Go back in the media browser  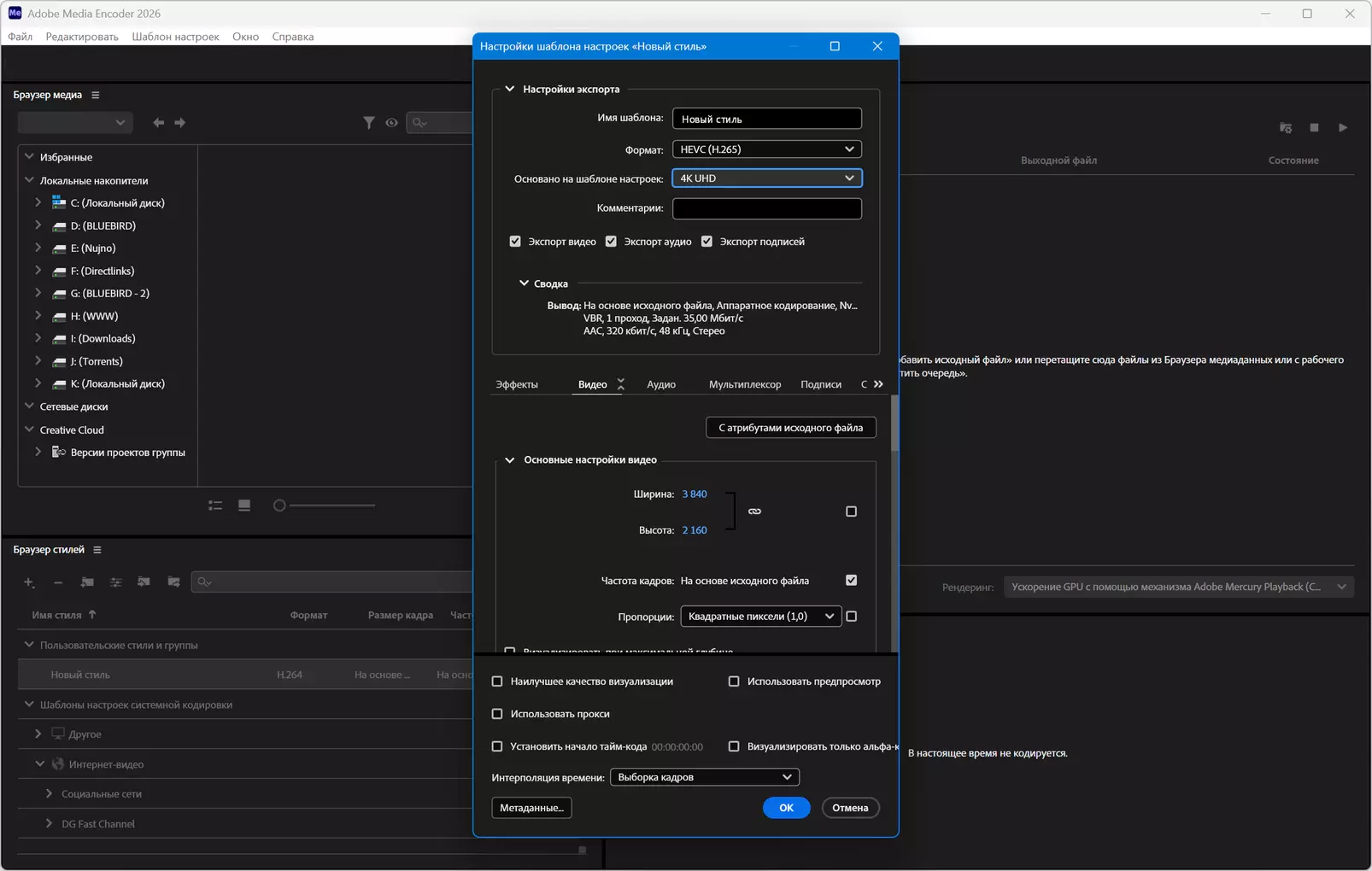[158, 123]
